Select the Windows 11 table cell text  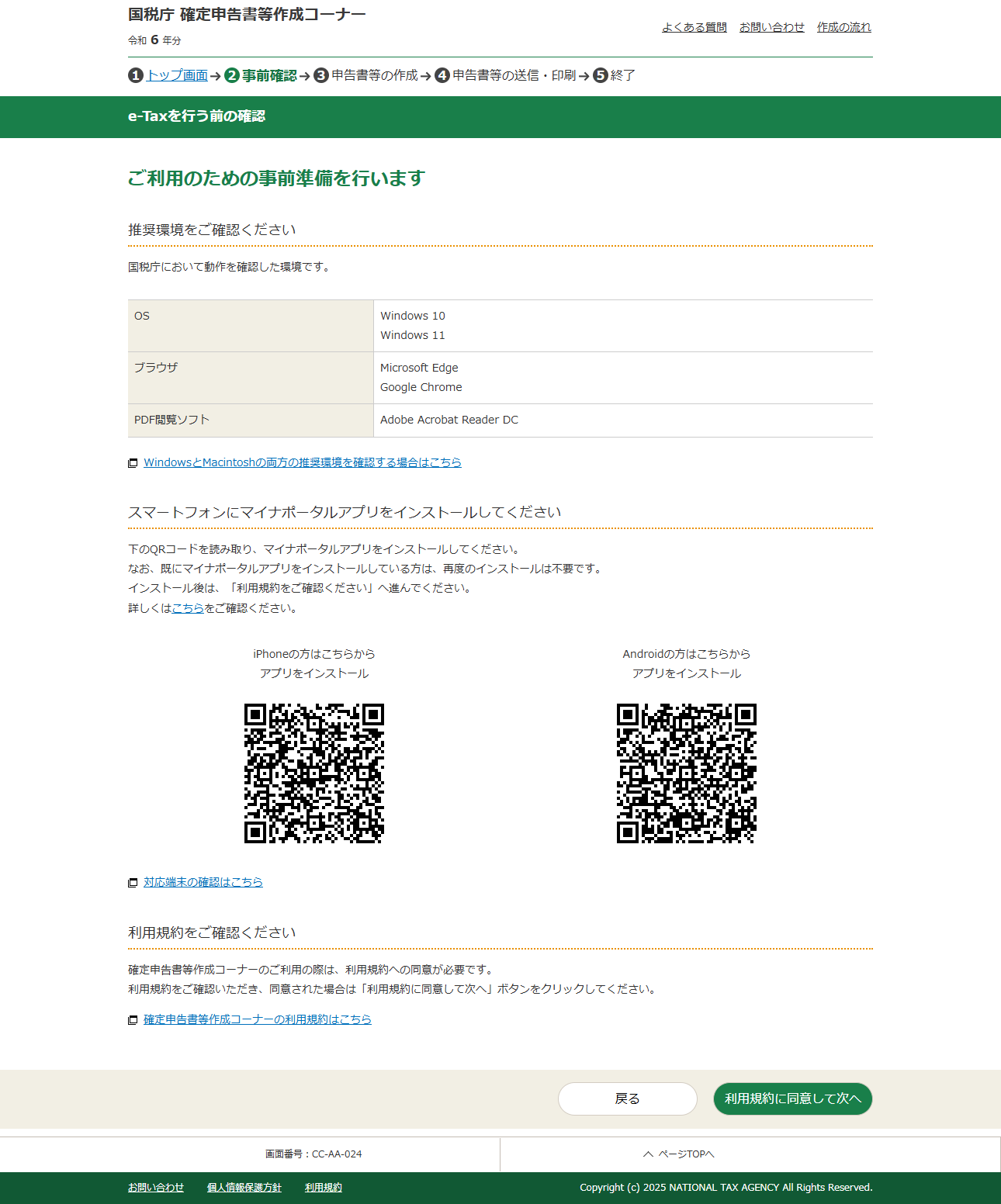(x=413, y=335)
